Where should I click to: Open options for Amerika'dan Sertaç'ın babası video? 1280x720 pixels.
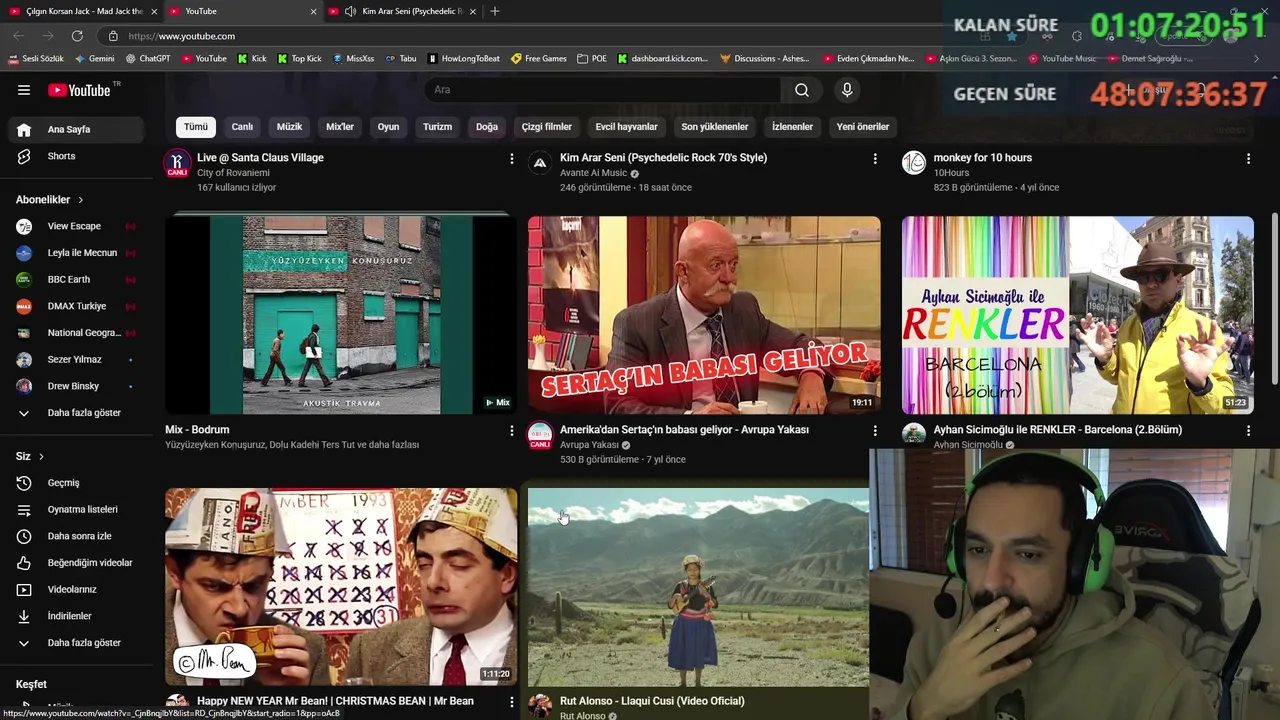[875, 431]
